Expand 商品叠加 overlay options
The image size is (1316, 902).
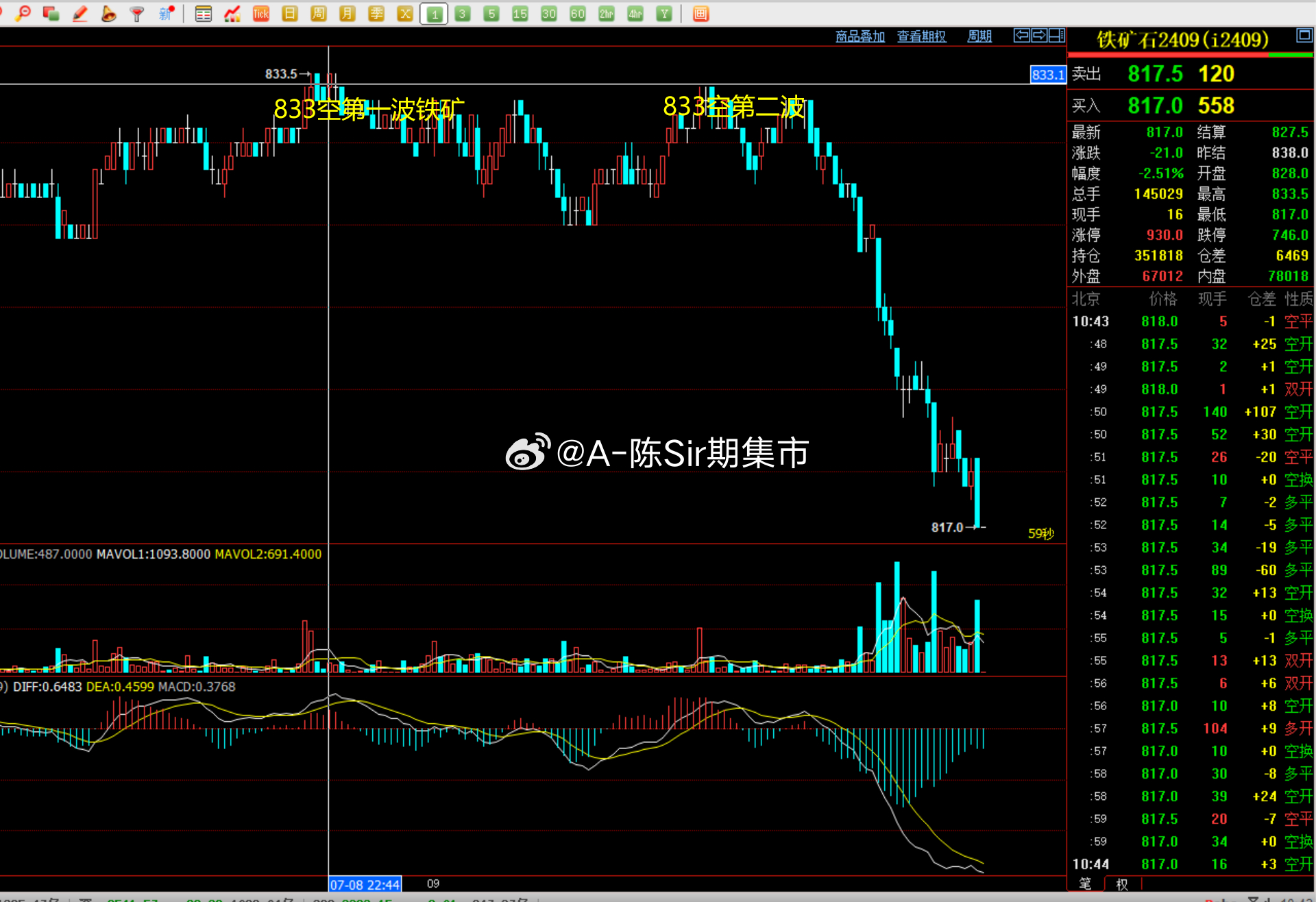(x=860, y=36)
